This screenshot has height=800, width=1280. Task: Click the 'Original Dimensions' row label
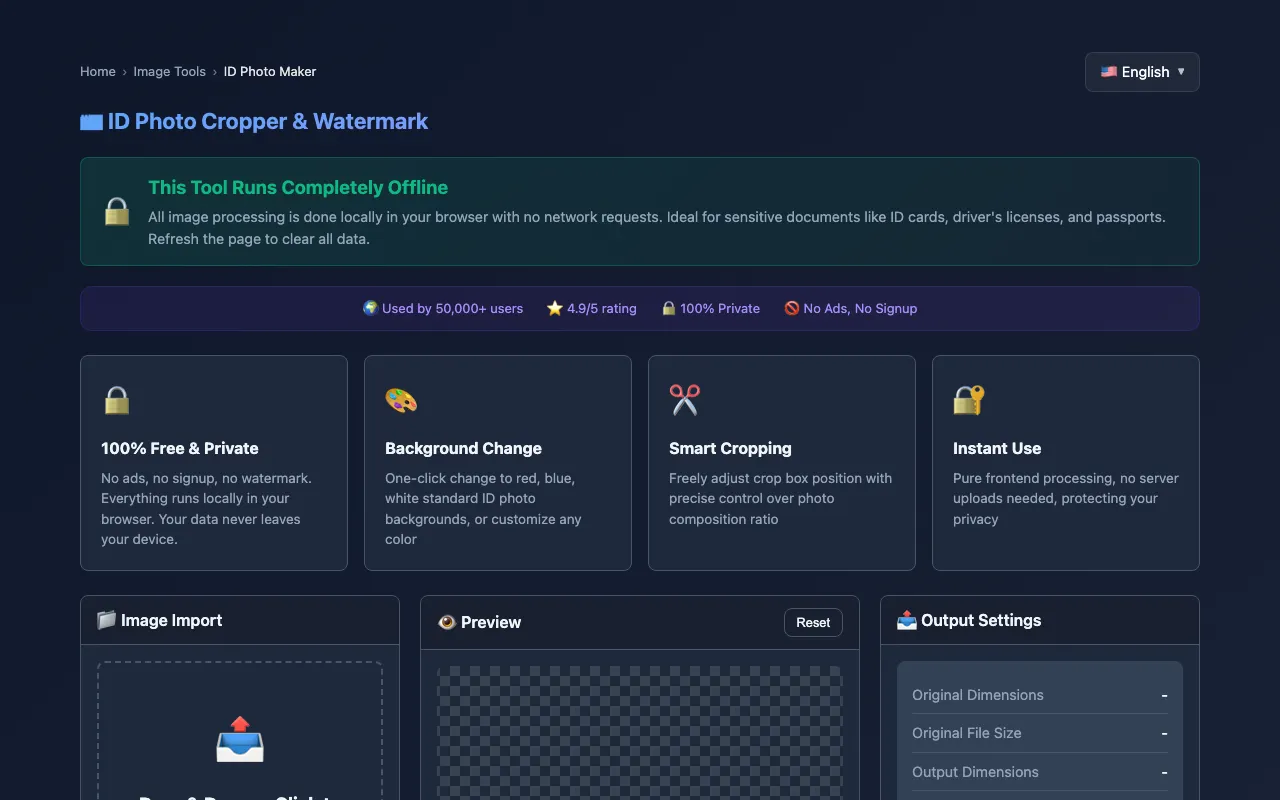click(978, 695)
